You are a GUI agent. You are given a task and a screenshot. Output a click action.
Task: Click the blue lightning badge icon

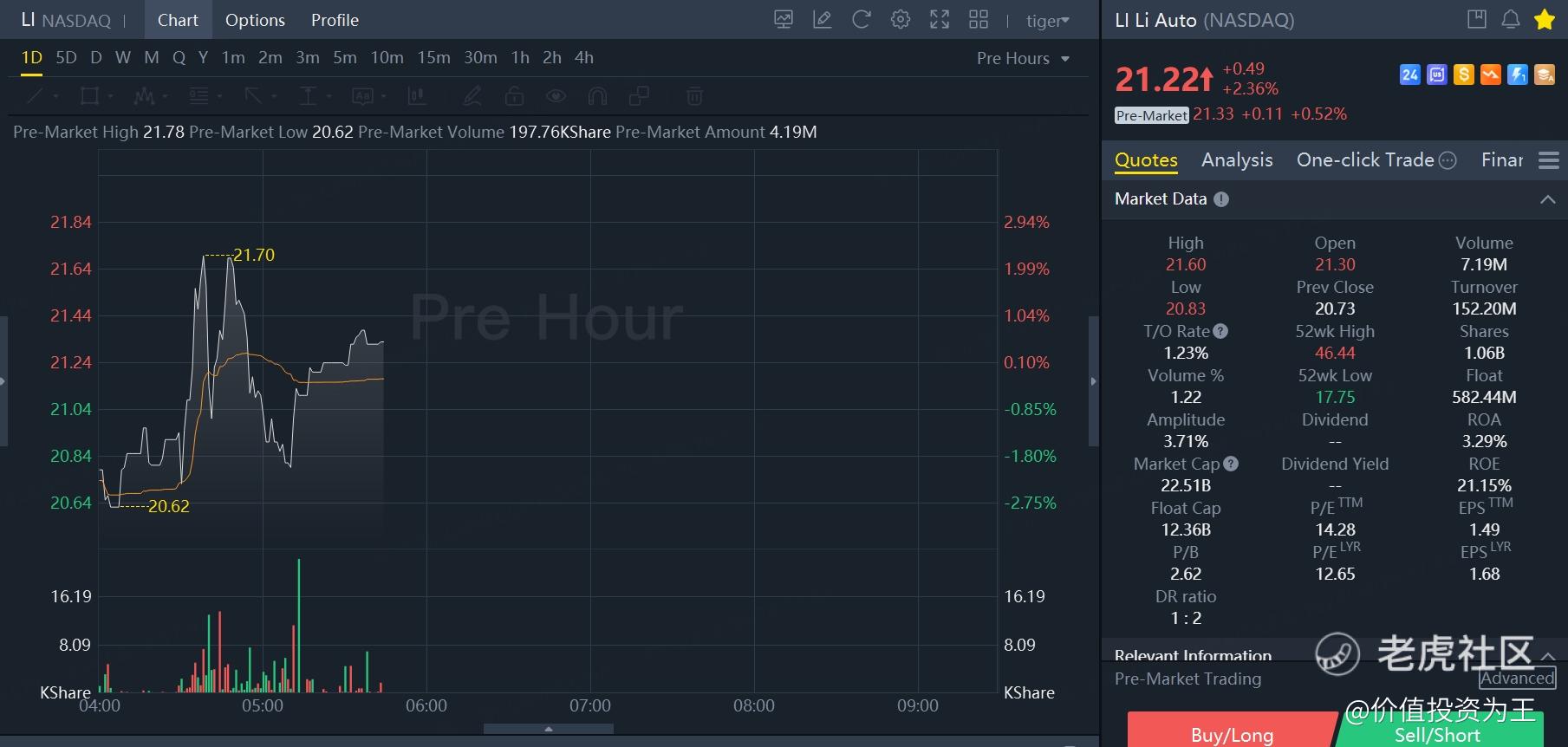(x=1518, y=75)
